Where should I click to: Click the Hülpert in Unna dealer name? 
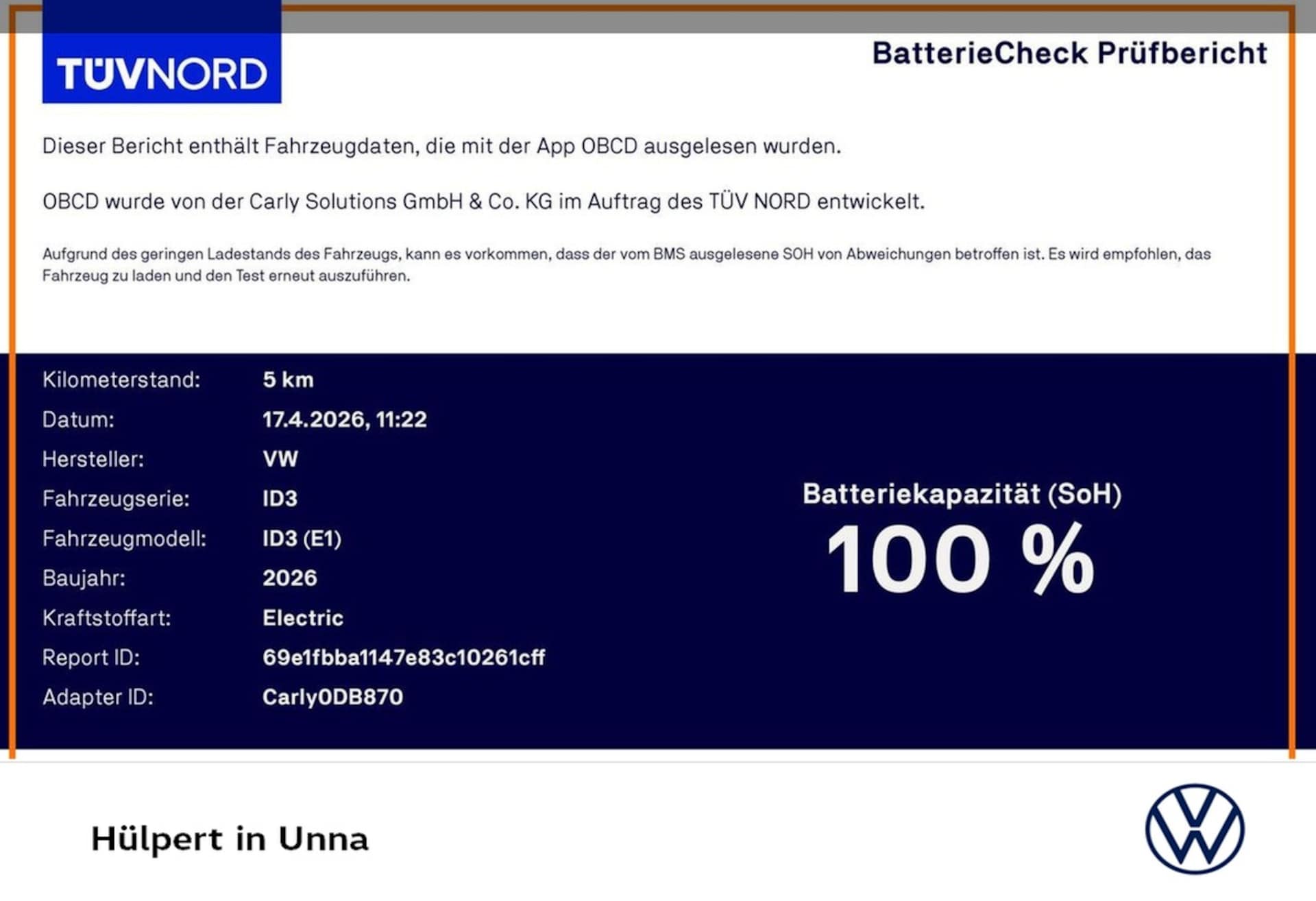230,839
